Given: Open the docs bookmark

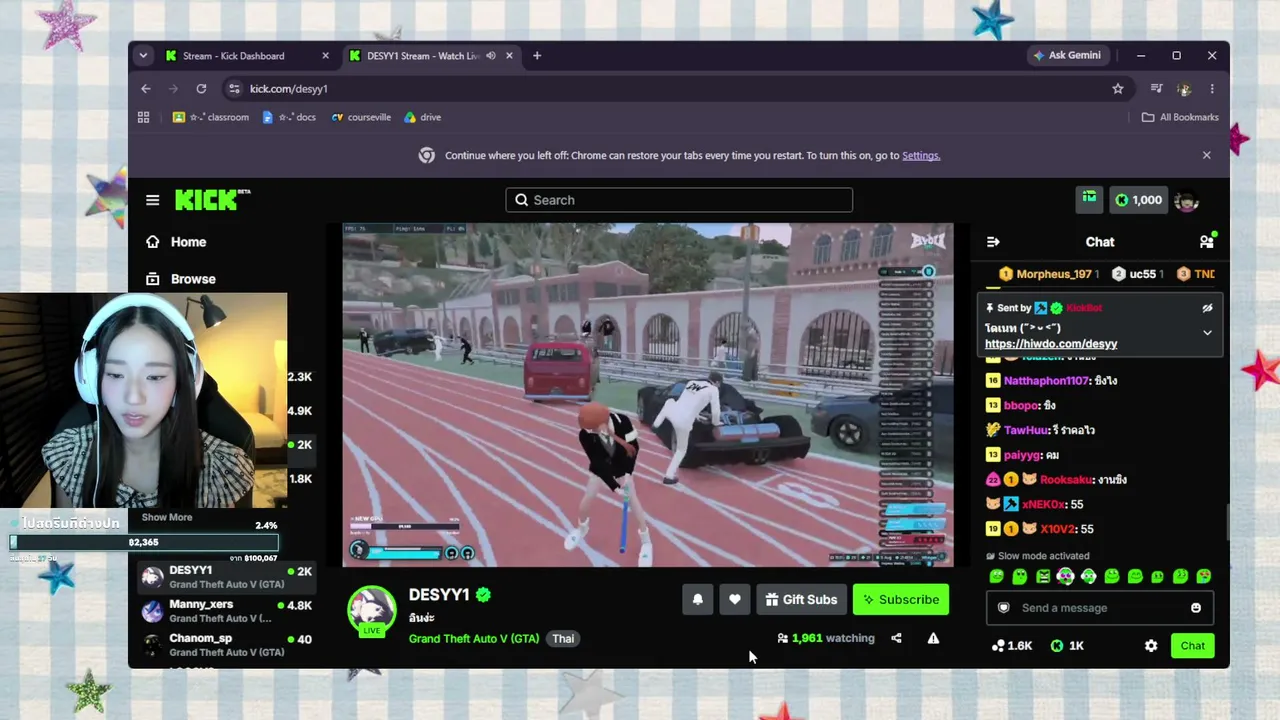Looking at the screenshot, I should (x=288, y=117).
